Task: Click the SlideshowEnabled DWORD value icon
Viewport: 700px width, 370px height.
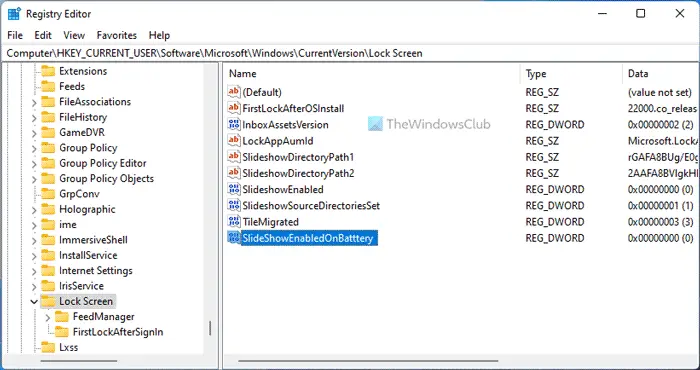Action: point(234,189)
